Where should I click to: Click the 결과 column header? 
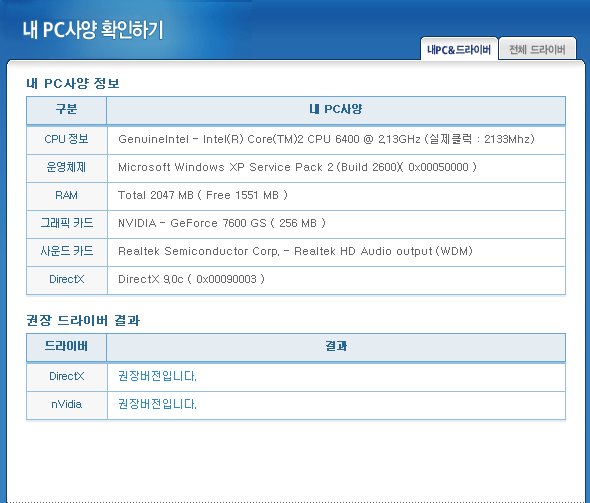(336, 346)
